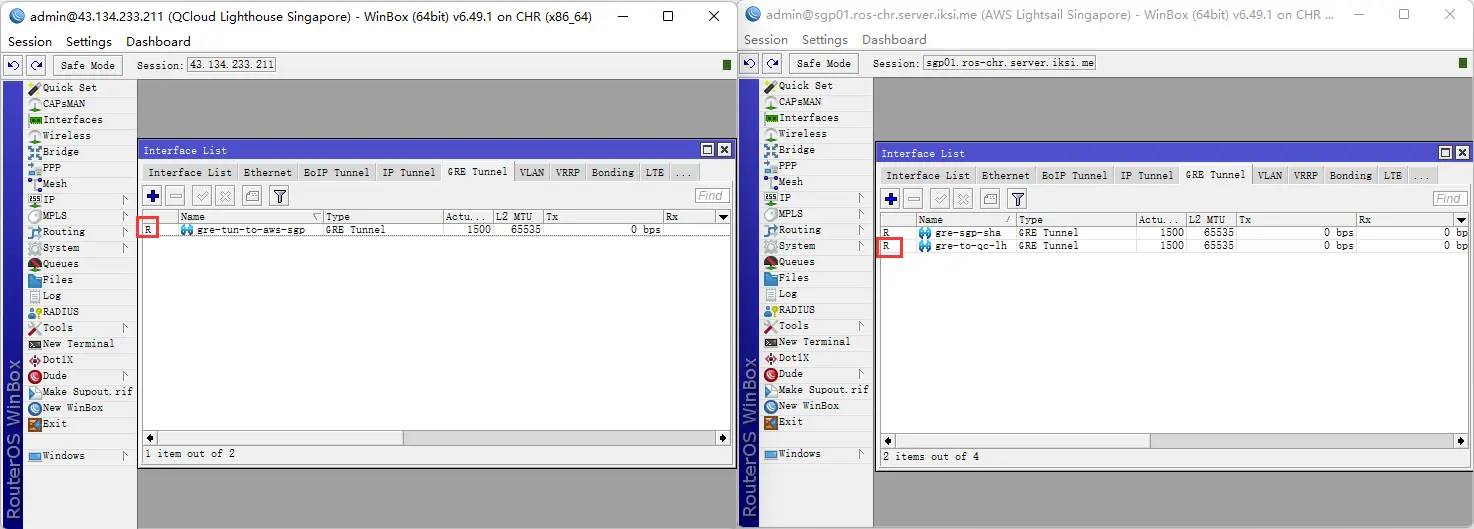Open the Settings menu in AWS window
This screenshot has height=529, width=1474.
pyautogui.click(x=825, y=39)
